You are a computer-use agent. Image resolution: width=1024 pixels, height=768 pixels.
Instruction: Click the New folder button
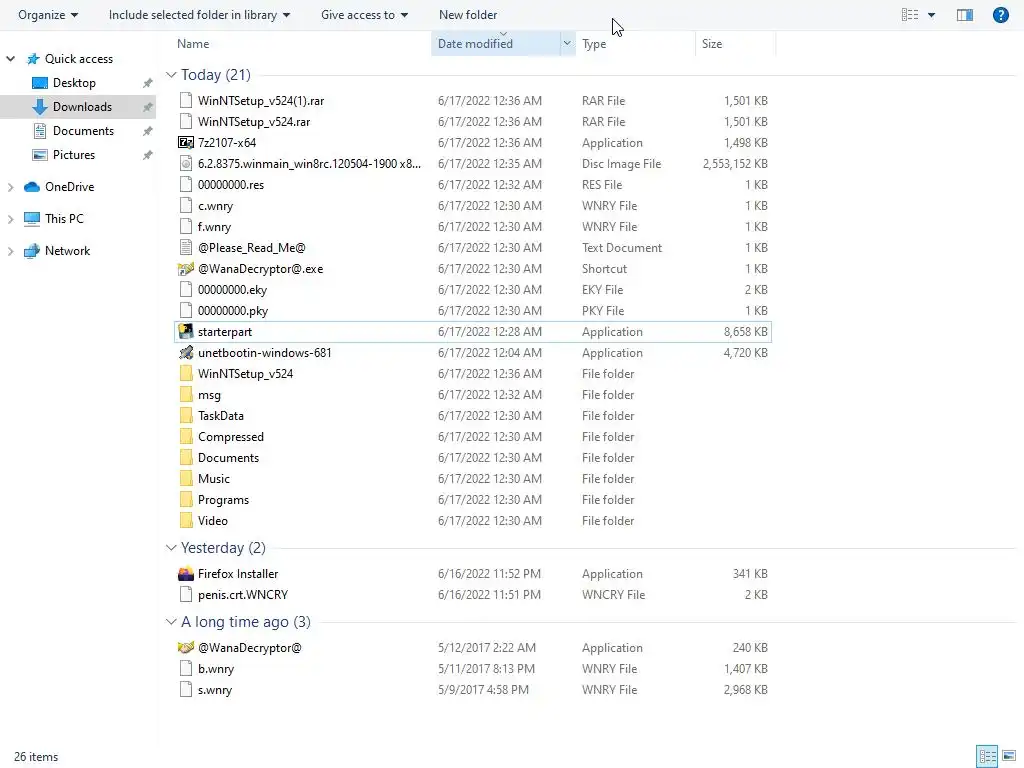tap(468, 14)
